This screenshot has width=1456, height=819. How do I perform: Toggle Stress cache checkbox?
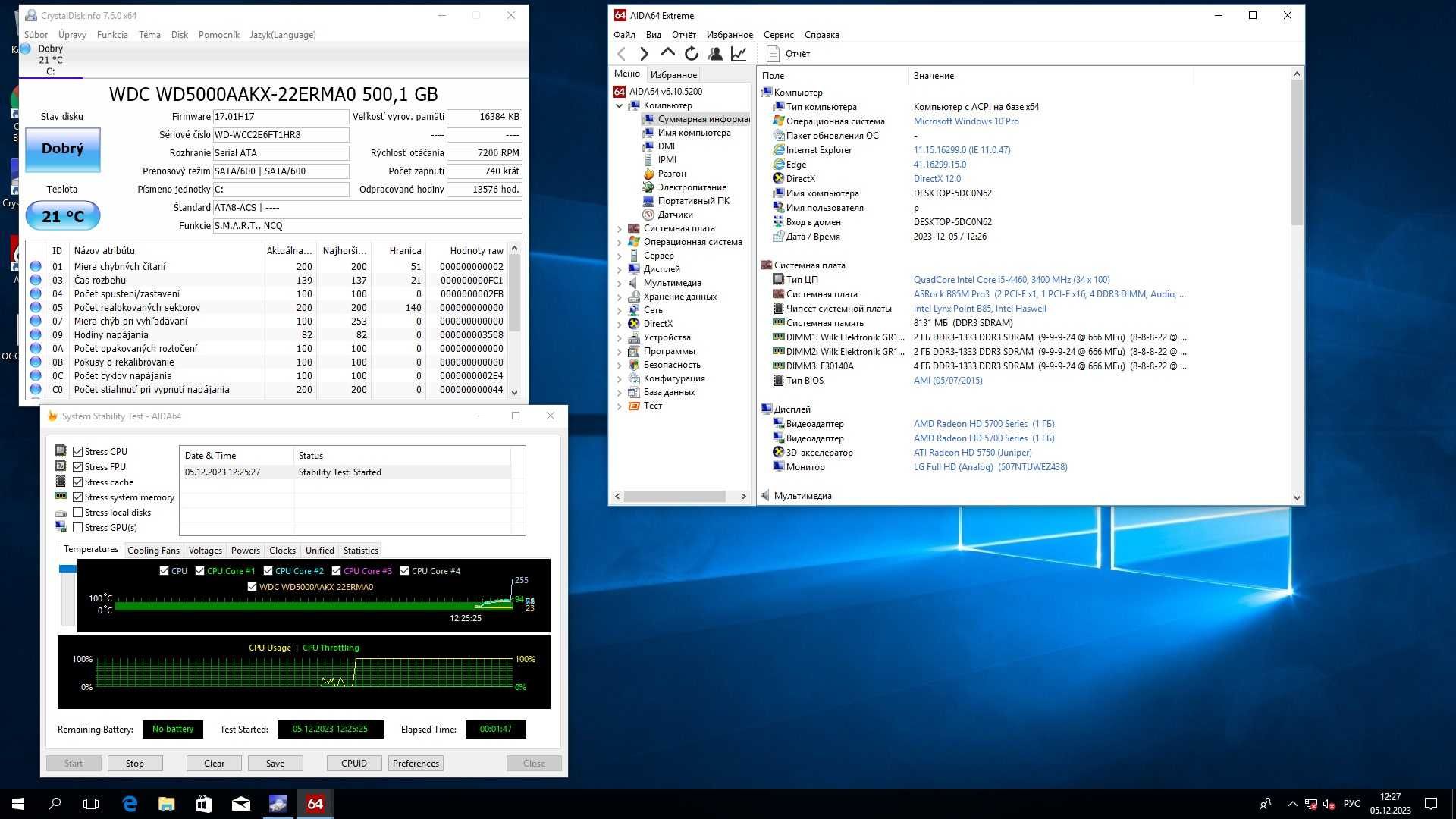[77, 482]
